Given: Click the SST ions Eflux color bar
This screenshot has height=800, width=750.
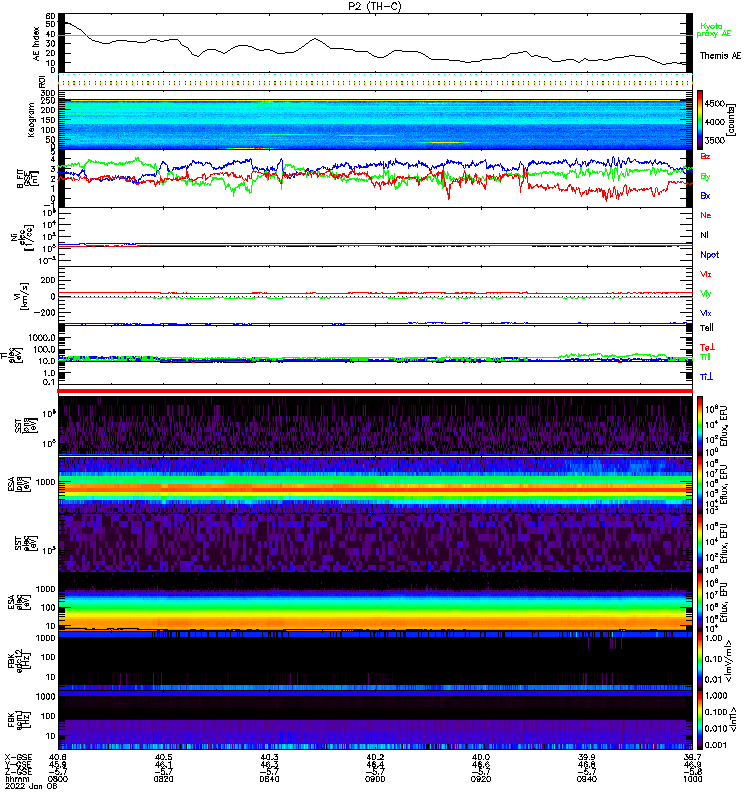Looking at the screenshot, I should (x=700, y=425).
